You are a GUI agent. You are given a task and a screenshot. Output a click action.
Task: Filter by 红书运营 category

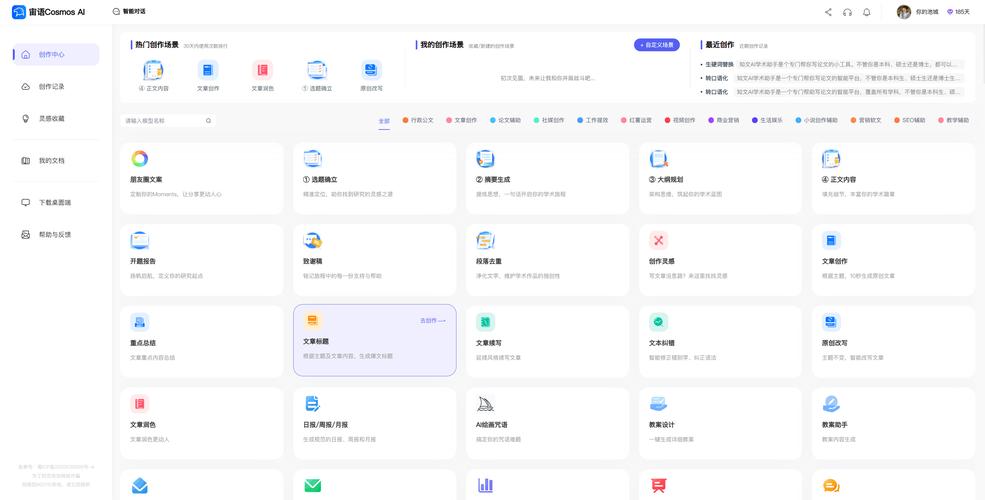(x=636, y=120)
